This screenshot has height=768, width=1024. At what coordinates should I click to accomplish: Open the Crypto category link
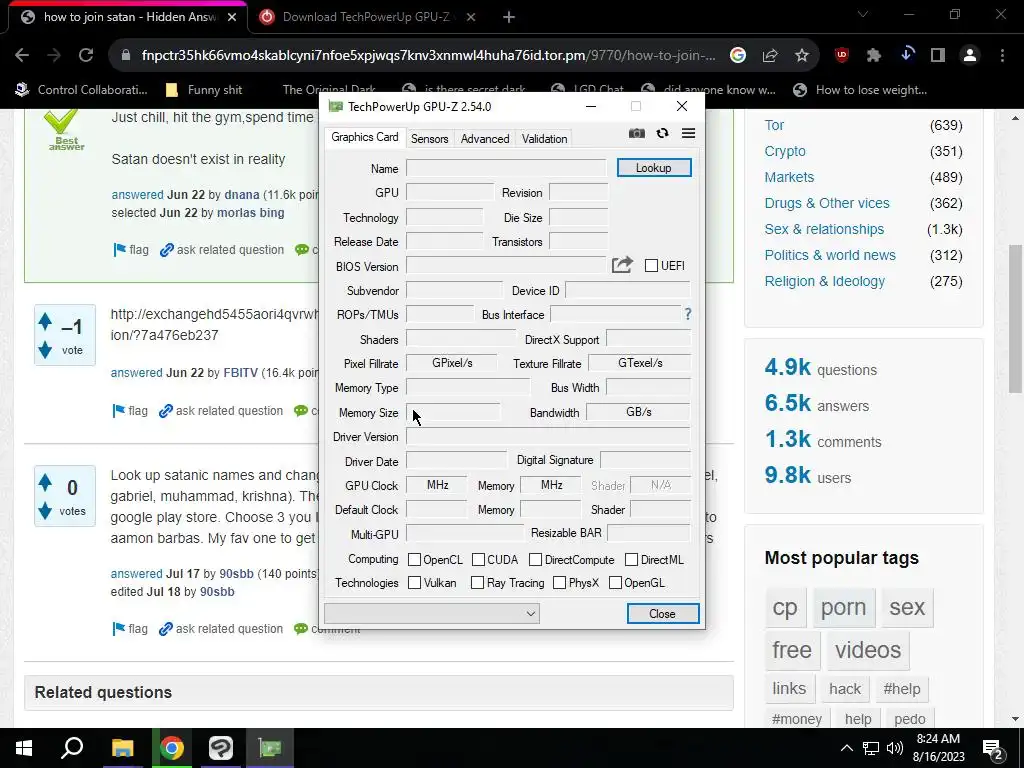(785, 151)
